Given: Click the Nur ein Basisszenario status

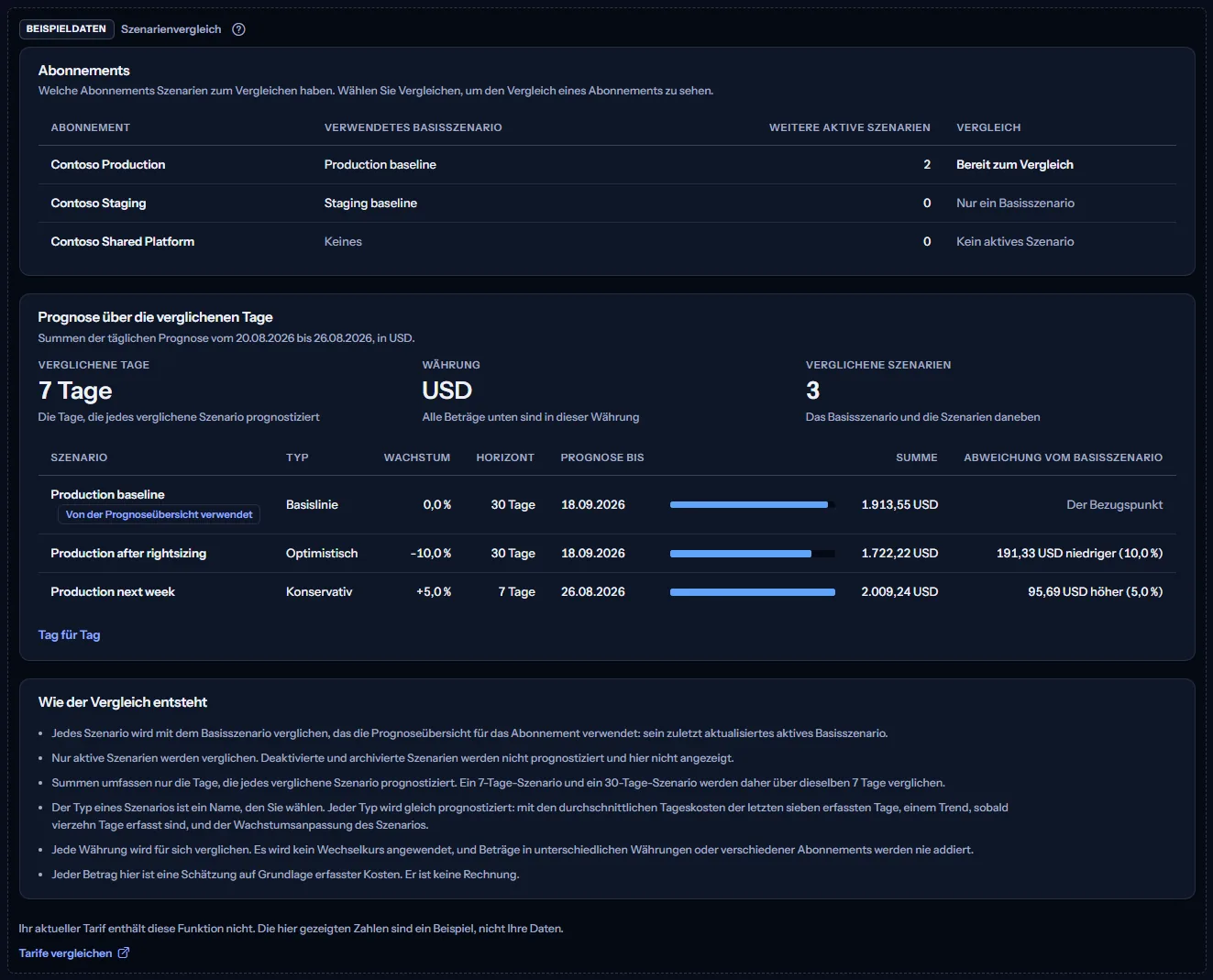Looking at the screenshot, I should (1015, 204).
